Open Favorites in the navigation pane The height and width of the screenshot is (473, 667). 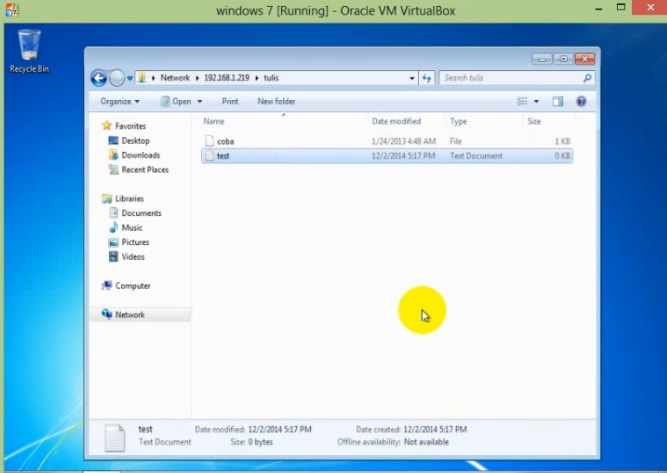pos(130,126)
